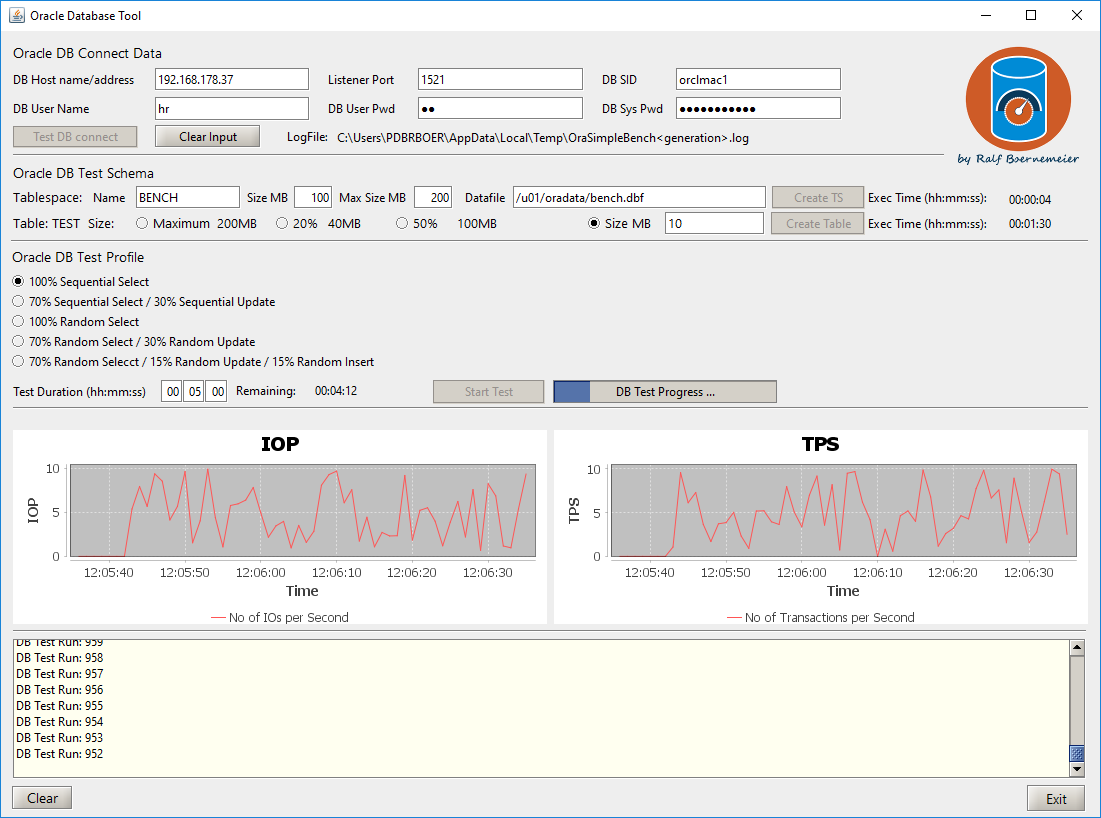1101x818 pixels.
Task: Click tablespace Exec Time 00:00:04
Action: (1029, 199)
